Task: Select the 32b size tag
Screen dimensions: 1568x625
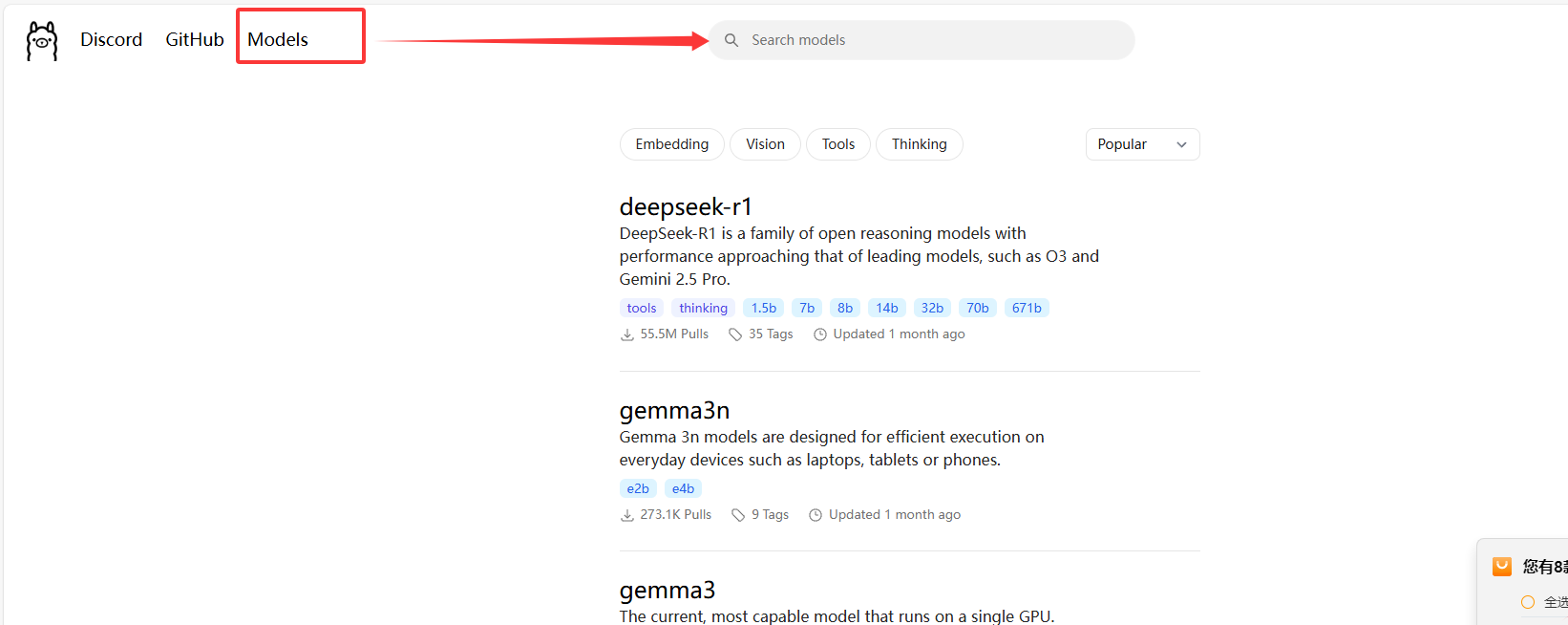Action: click(x=932, y=308)
